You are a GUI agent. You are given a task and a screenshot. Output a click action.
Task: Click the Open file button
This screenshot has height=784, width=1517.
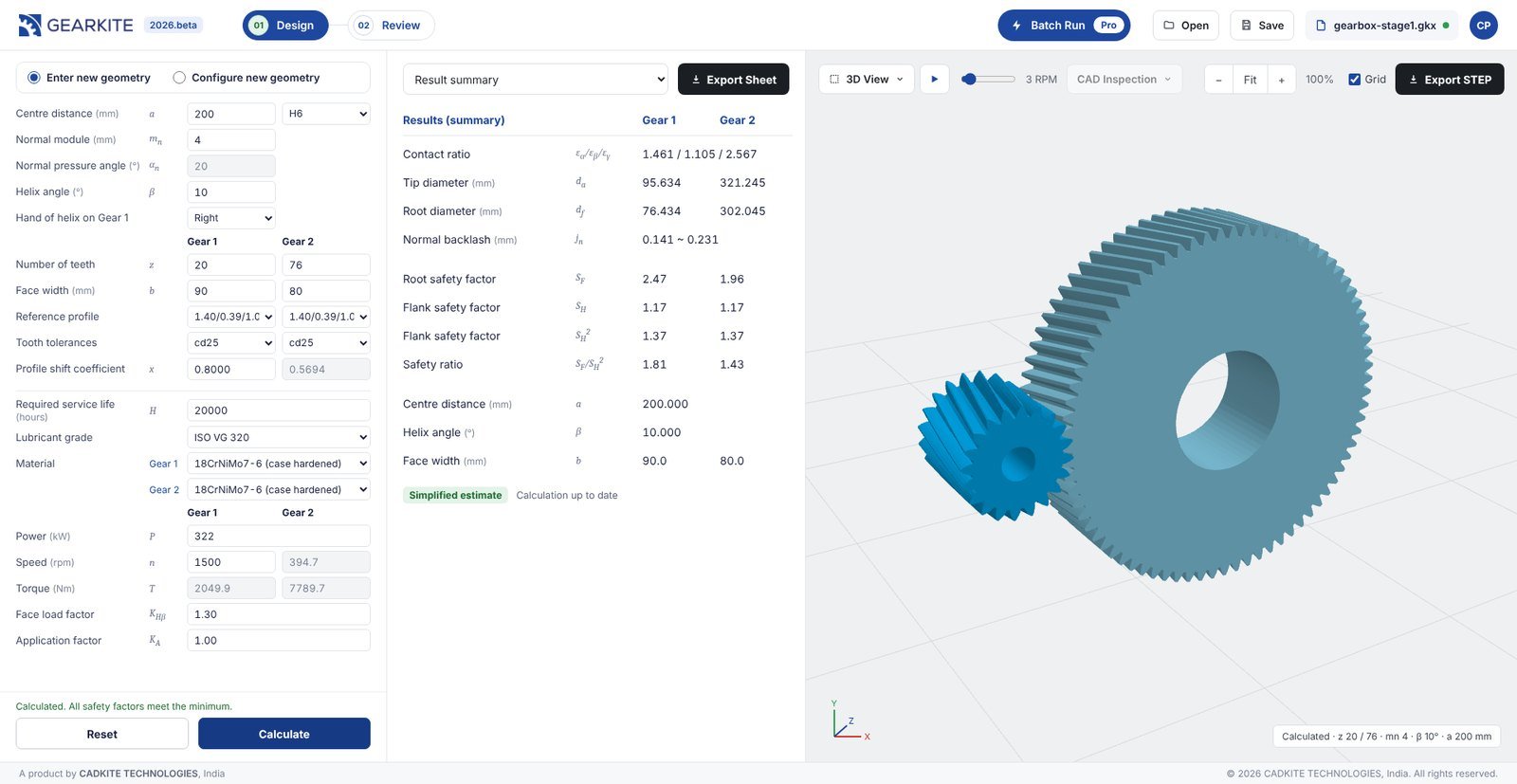pos(1186,26)
